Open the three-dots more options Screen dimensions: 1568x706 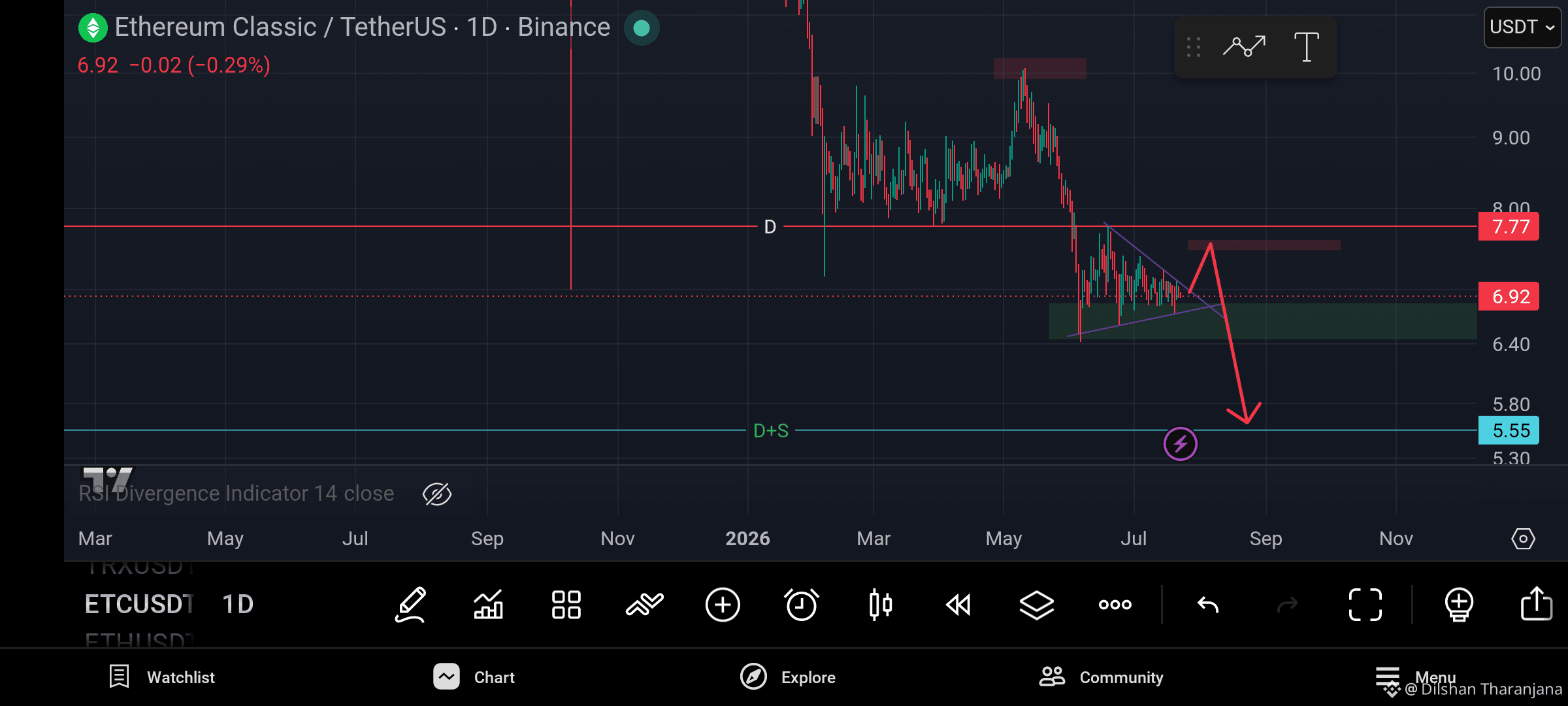(1115, 605)
